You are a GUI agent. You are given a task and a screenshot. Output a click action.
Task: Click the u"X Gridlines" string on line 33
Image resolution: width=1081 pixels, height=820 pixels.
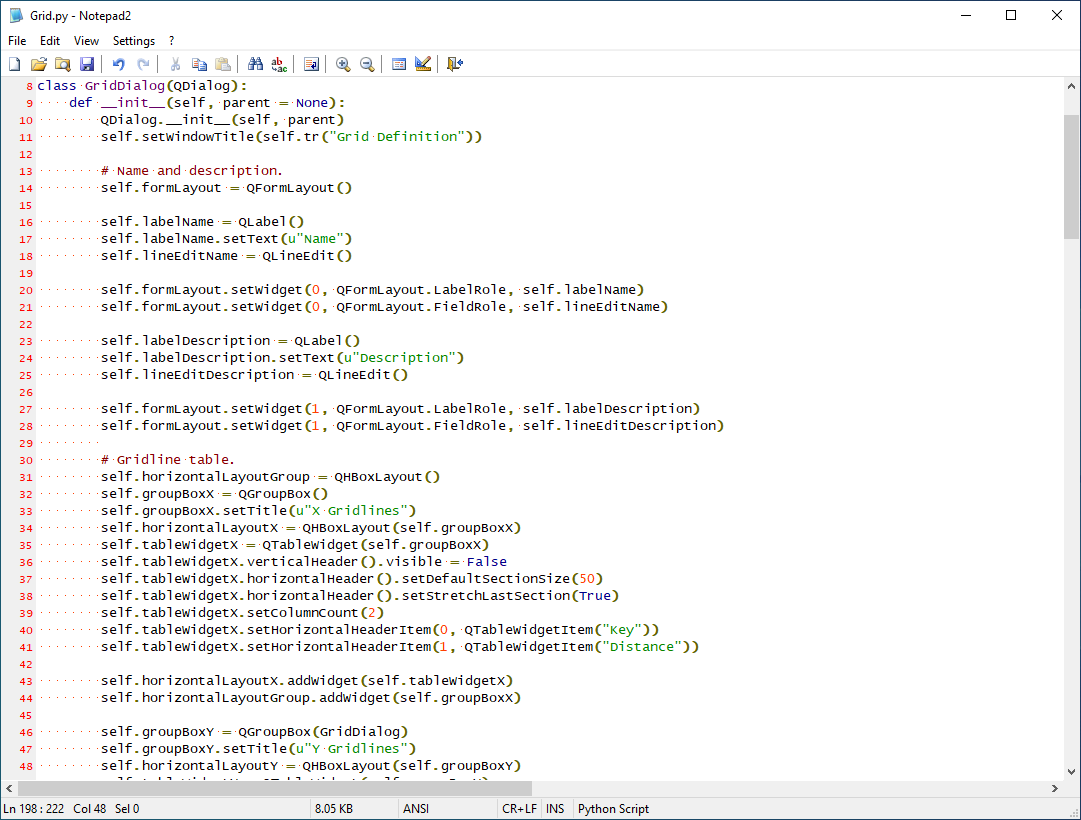(x=352, y=510)
